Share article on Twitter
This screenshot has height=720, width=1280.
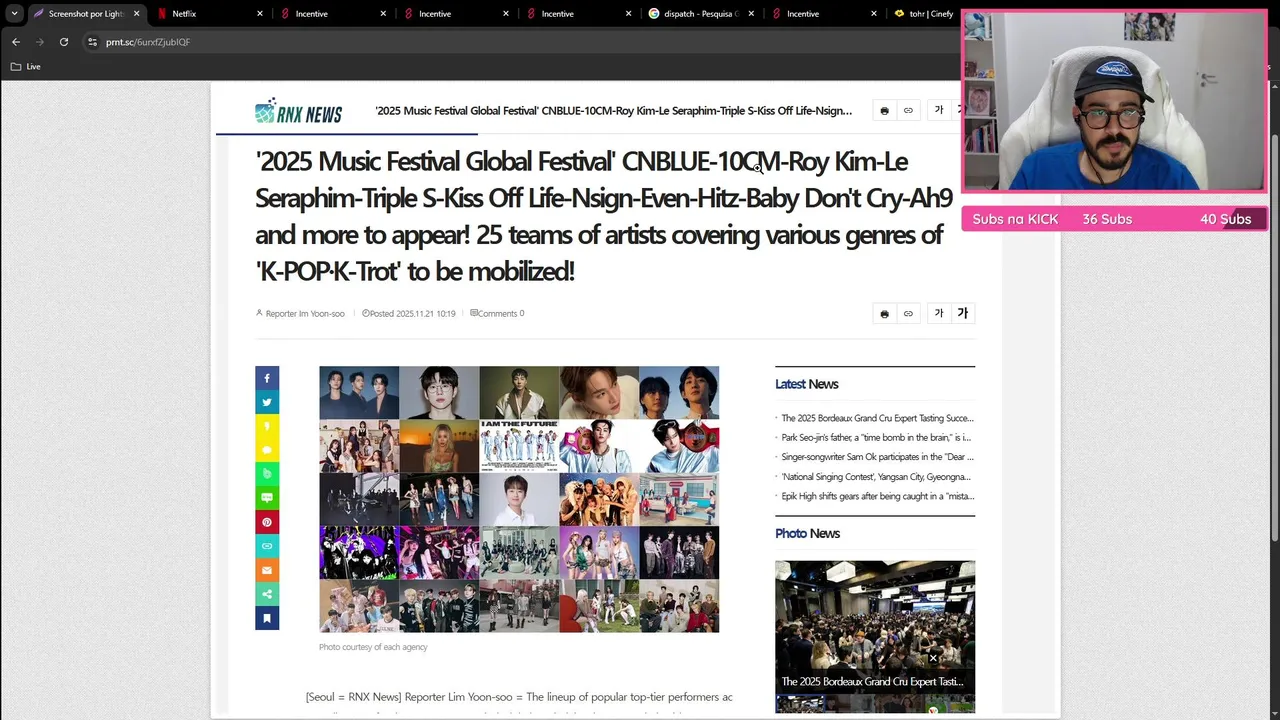coord(267,402)
